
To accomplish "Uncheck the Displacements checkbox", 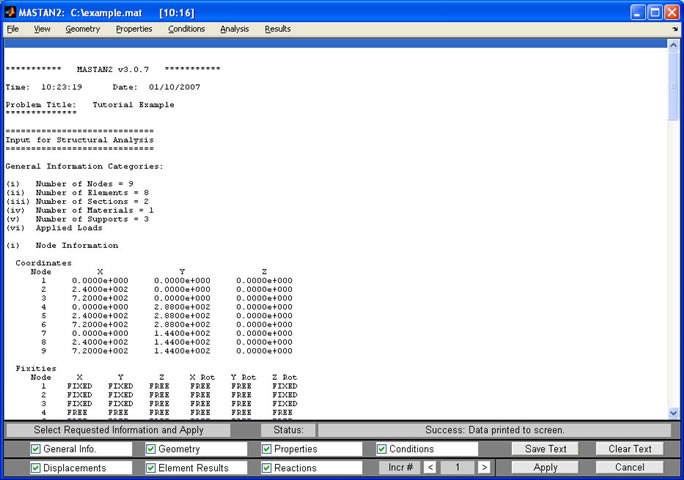I will tap(36, 467).
